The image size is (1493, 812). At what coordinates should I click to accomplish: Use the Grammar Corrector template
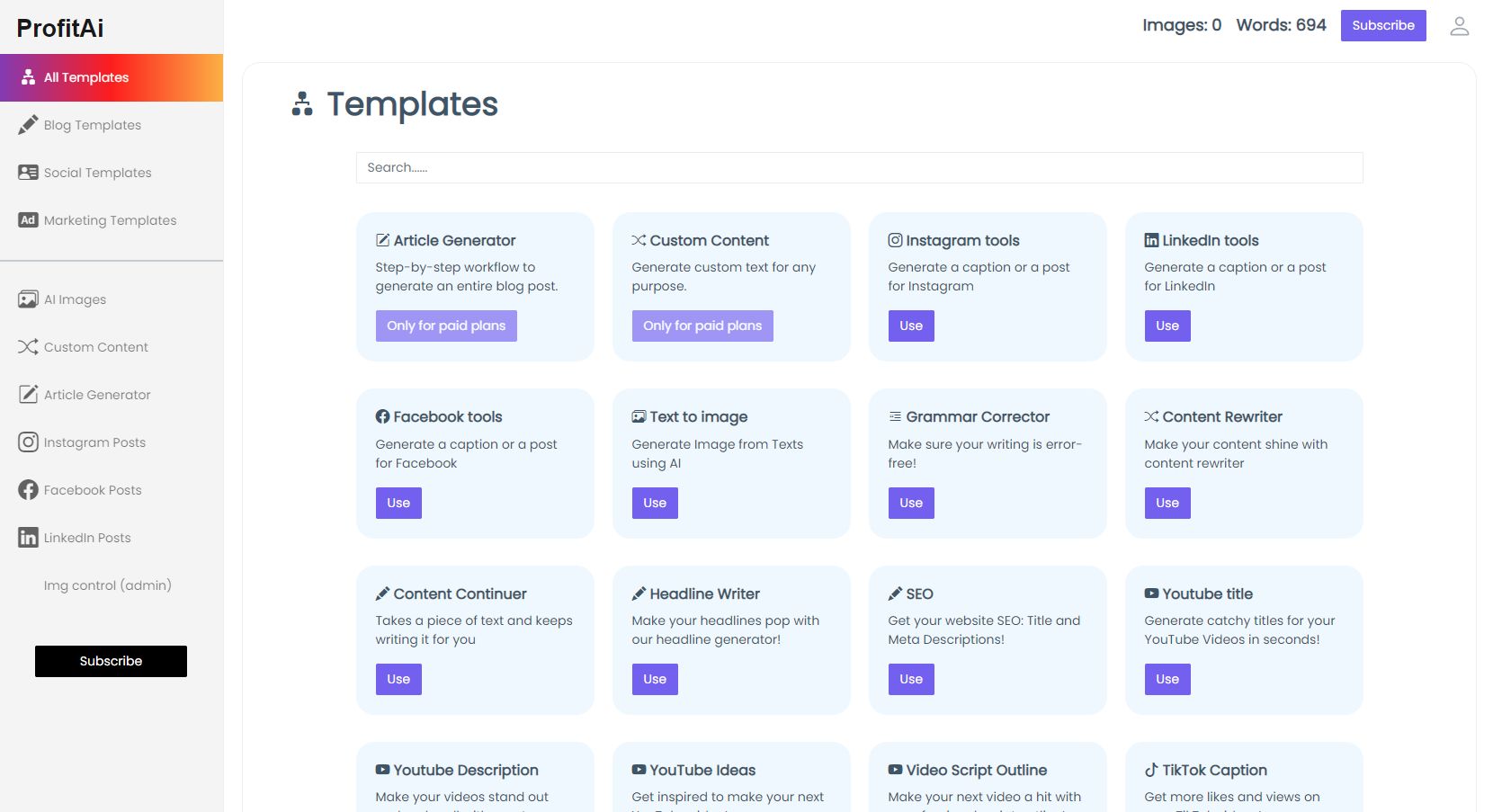coord(911,503)
